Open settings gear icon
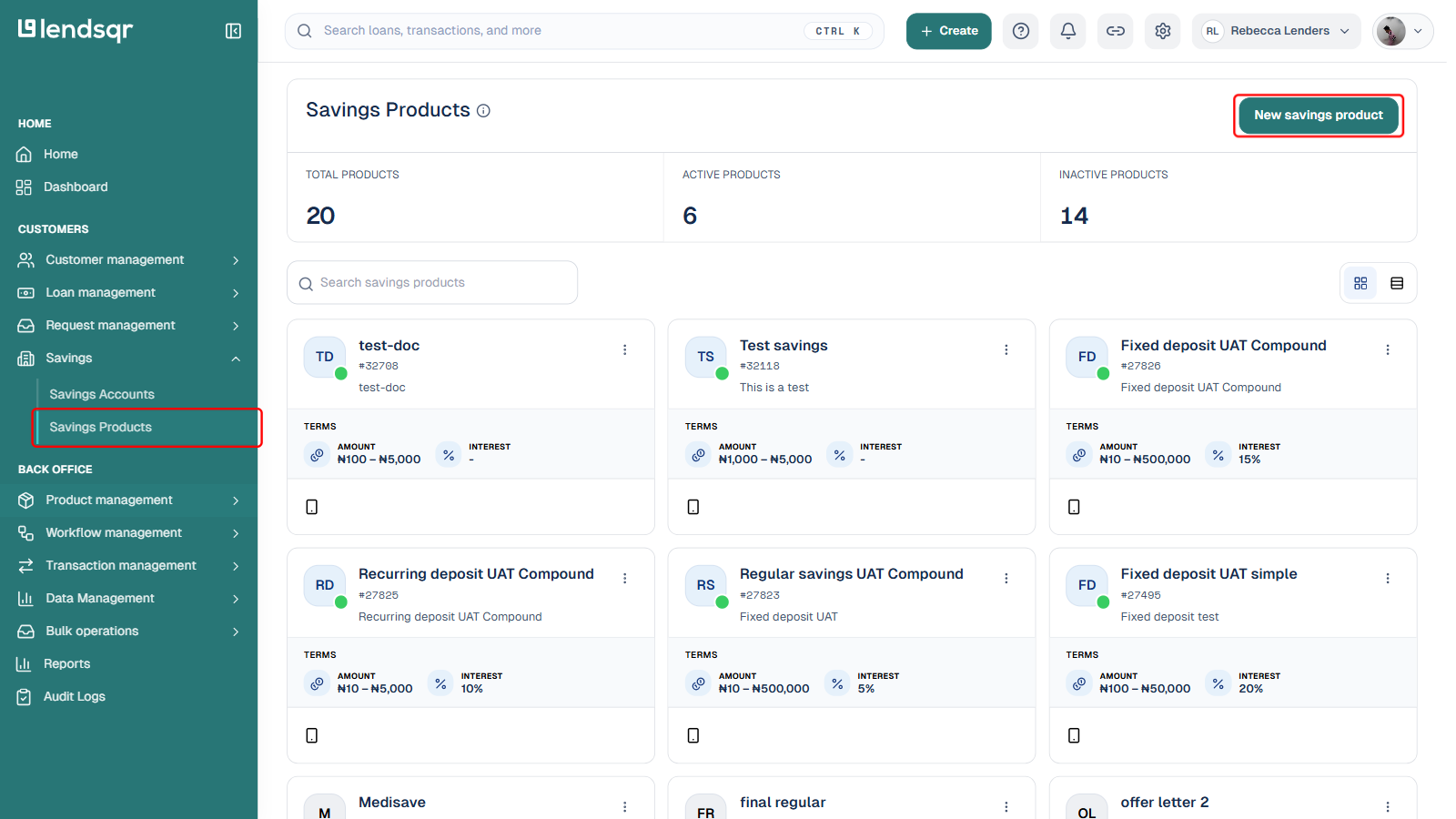This screenshot has height=819, width=1456. 1163,31
